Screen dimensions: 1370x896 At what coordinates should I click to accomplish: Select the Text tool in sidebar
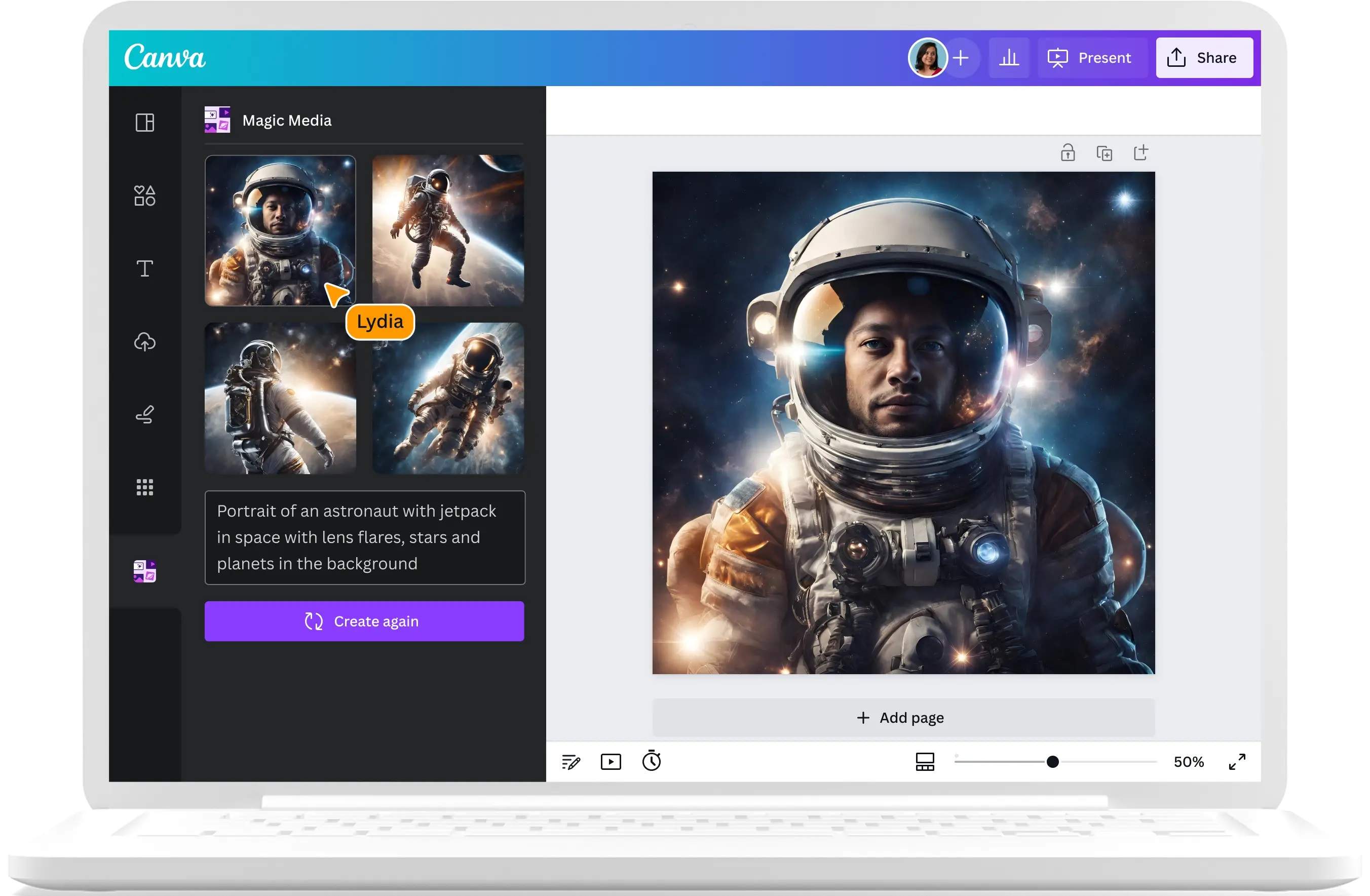point(144,268)
